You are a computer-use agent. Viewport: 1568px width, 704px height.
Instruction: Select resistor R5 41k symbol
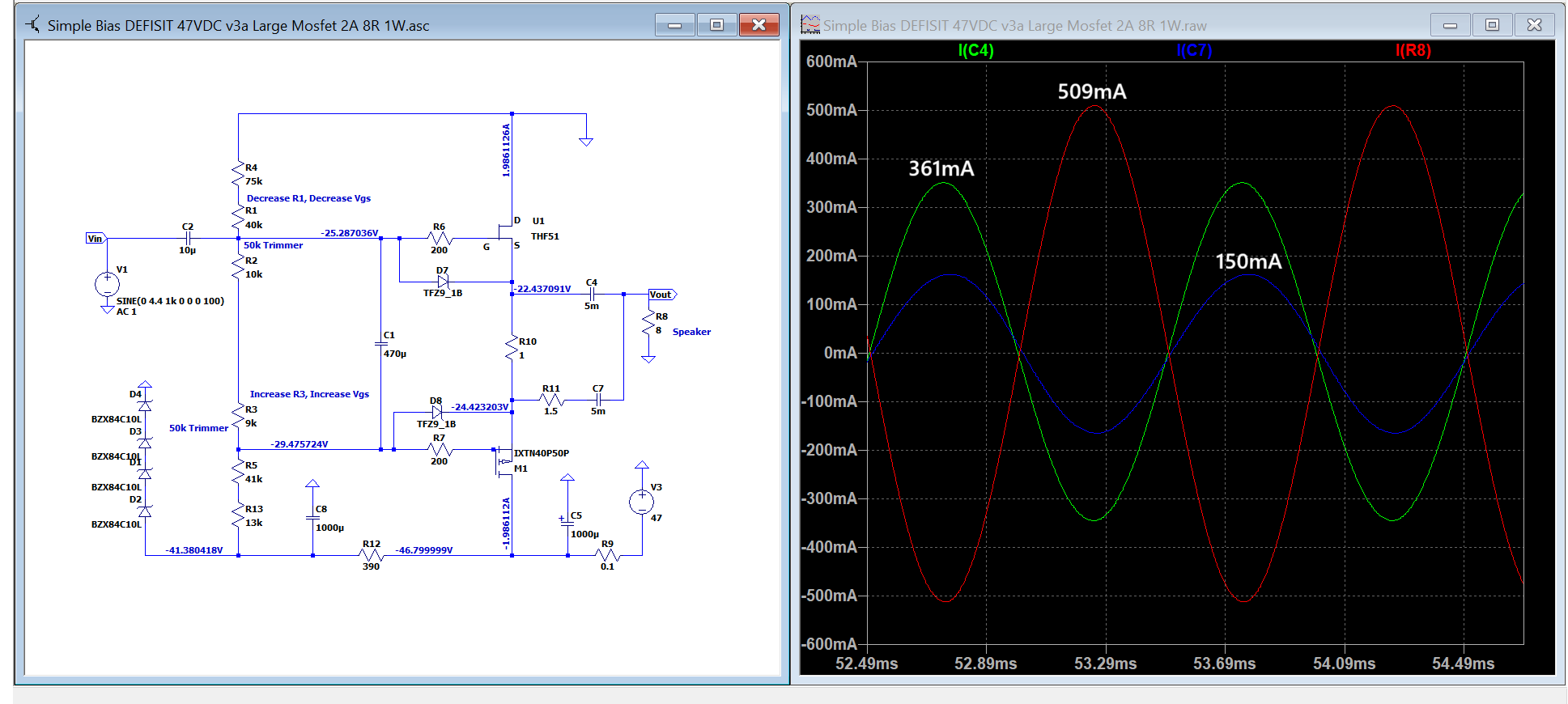(238, 472)
